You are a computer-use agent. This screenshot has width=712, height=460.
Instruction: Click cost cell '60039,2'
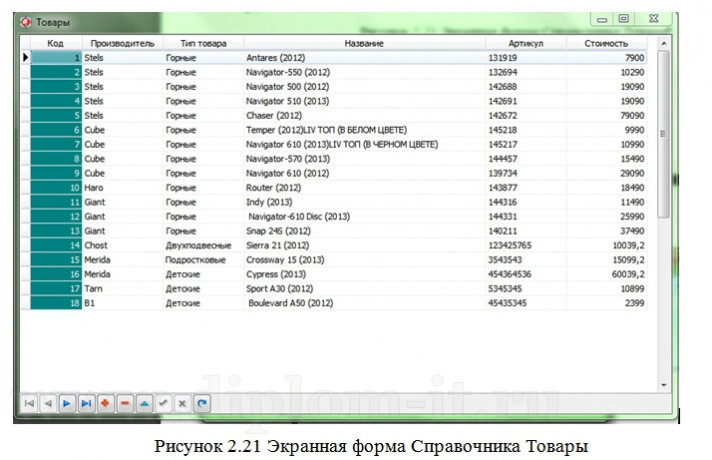tap(607, 274)
